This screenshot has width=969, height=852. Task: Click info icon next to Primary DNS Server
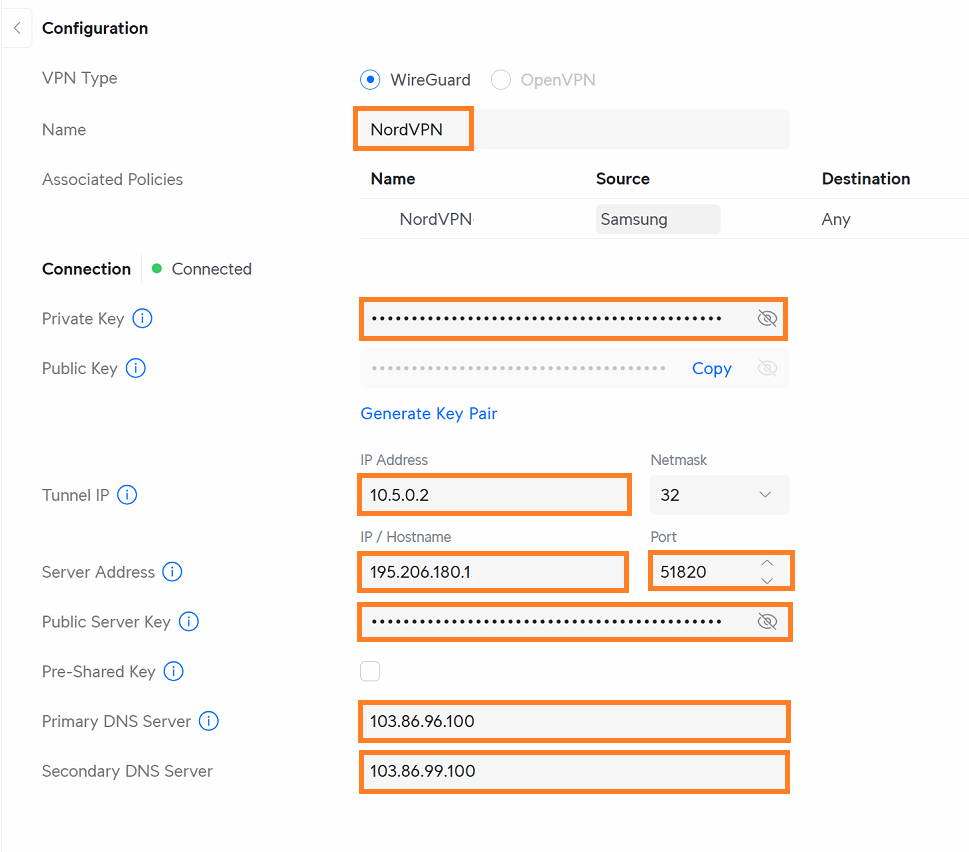coord(209,721)
